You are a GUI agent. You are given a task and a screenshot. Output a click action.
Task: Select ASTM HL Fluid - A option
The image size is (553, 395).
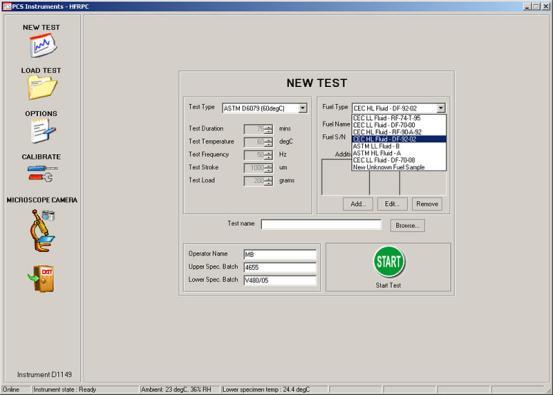click(x=399, y=153)
